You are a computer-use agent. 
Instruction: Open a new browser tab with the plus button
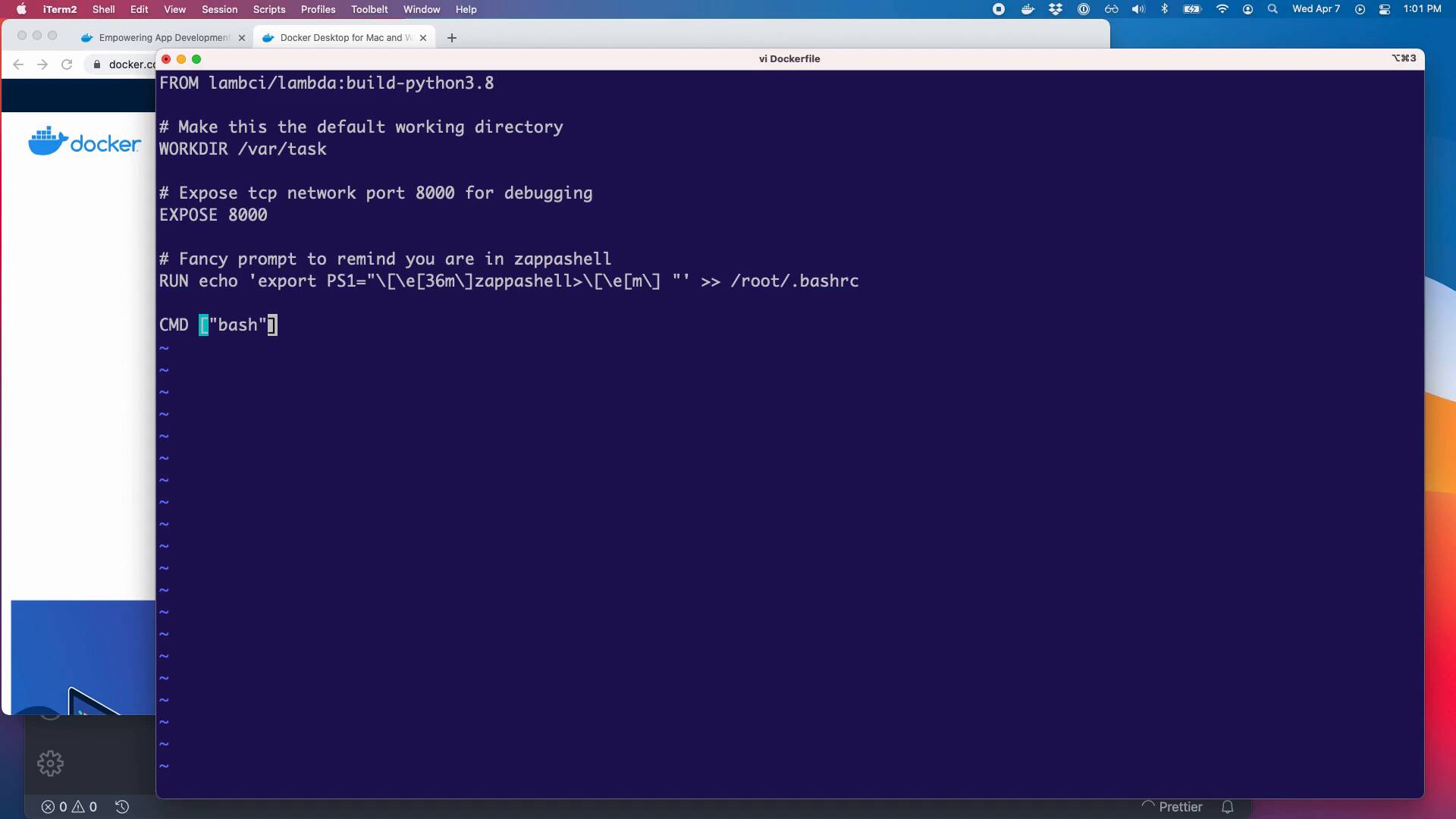tap(452, 37)
